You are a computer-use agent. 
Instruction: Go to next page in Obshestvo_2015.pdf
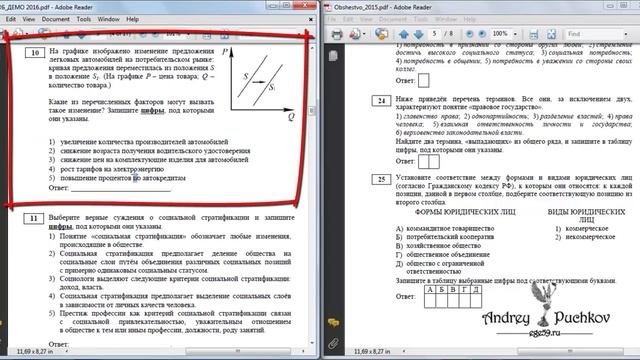tap(418, 34)
